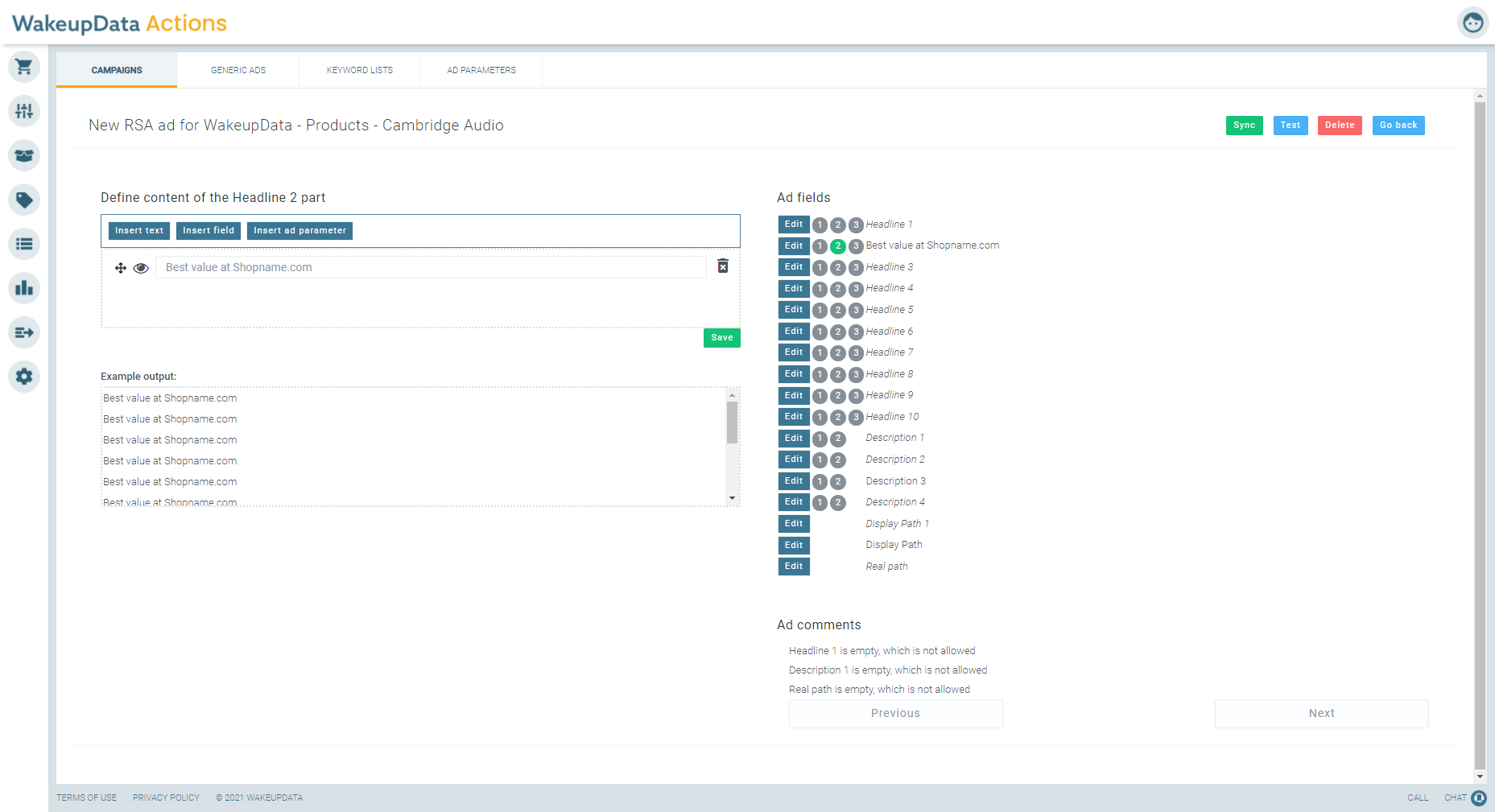Screen dimensions: 1495x812
Task: Select pin position 2 for Headline 4
Action: (838, 289)
